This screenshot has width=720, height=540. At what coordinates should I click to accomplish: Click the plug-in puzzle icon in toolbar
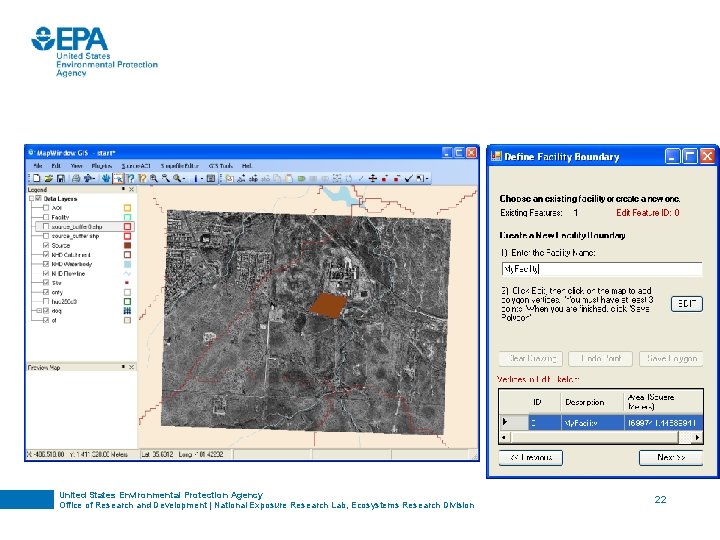[x=87, y=178]
